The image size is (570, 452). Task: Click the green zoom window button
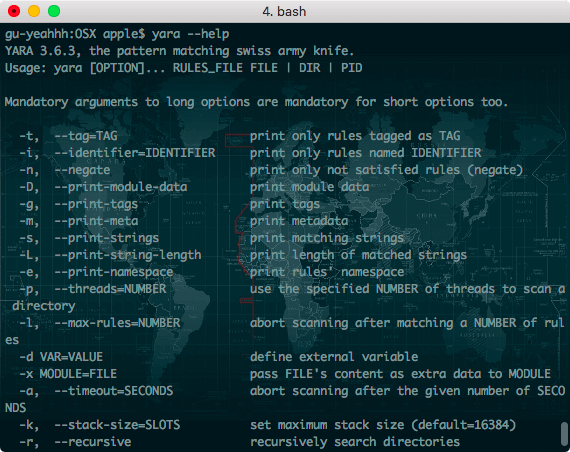54,11
